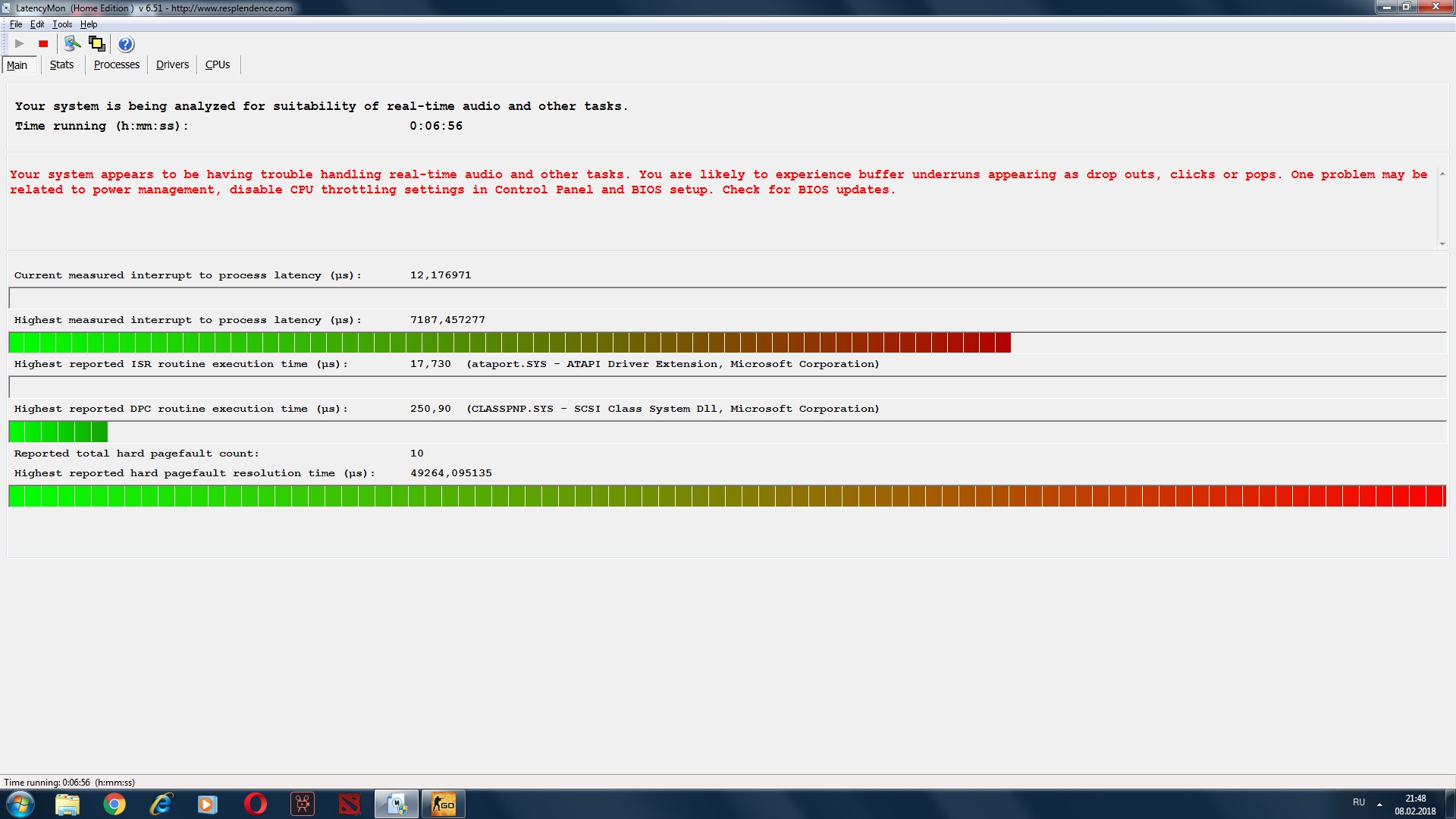
Task: Switch to the Processes tab
Action: tap(116, 65)
